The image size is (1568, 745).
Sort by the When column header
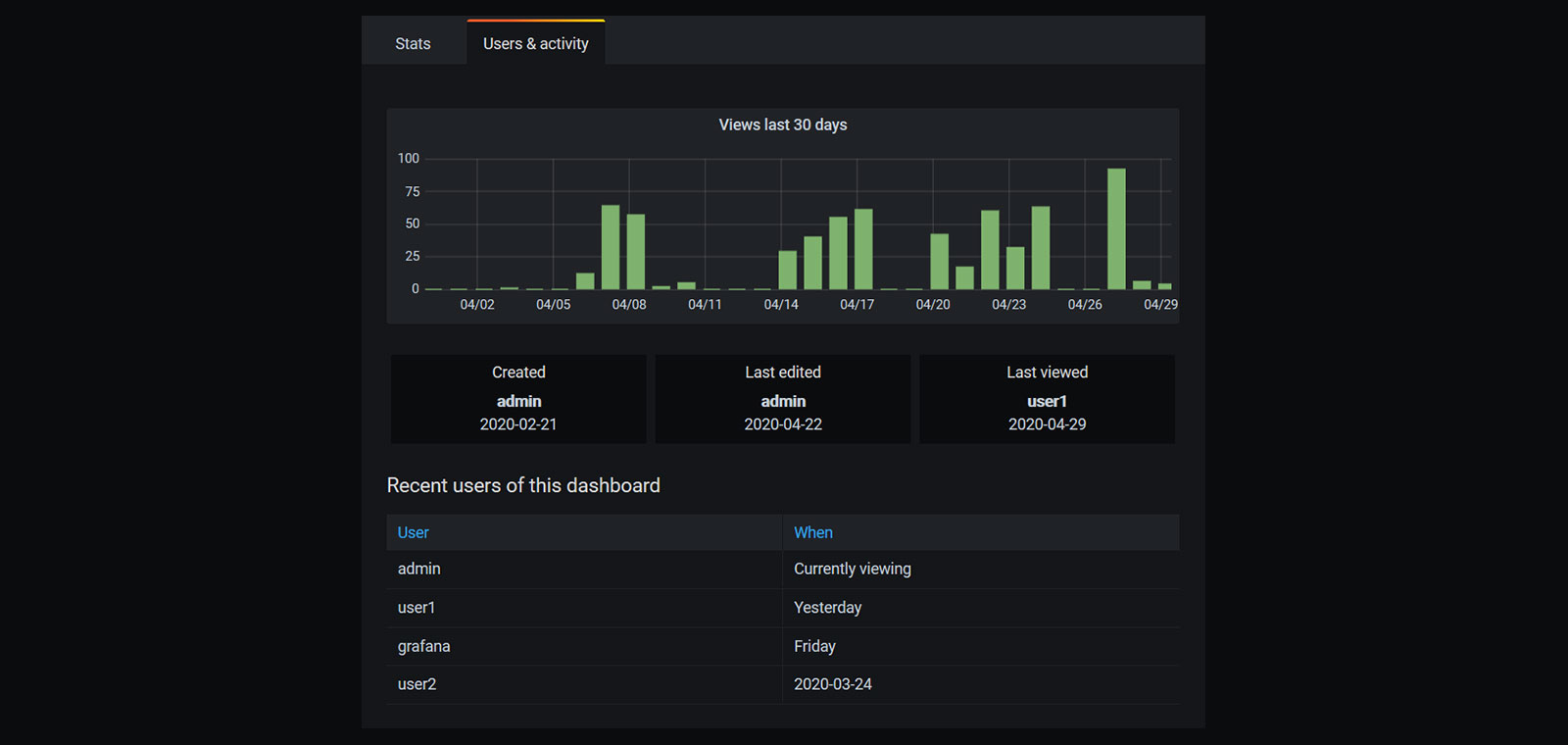pos(813,532)
